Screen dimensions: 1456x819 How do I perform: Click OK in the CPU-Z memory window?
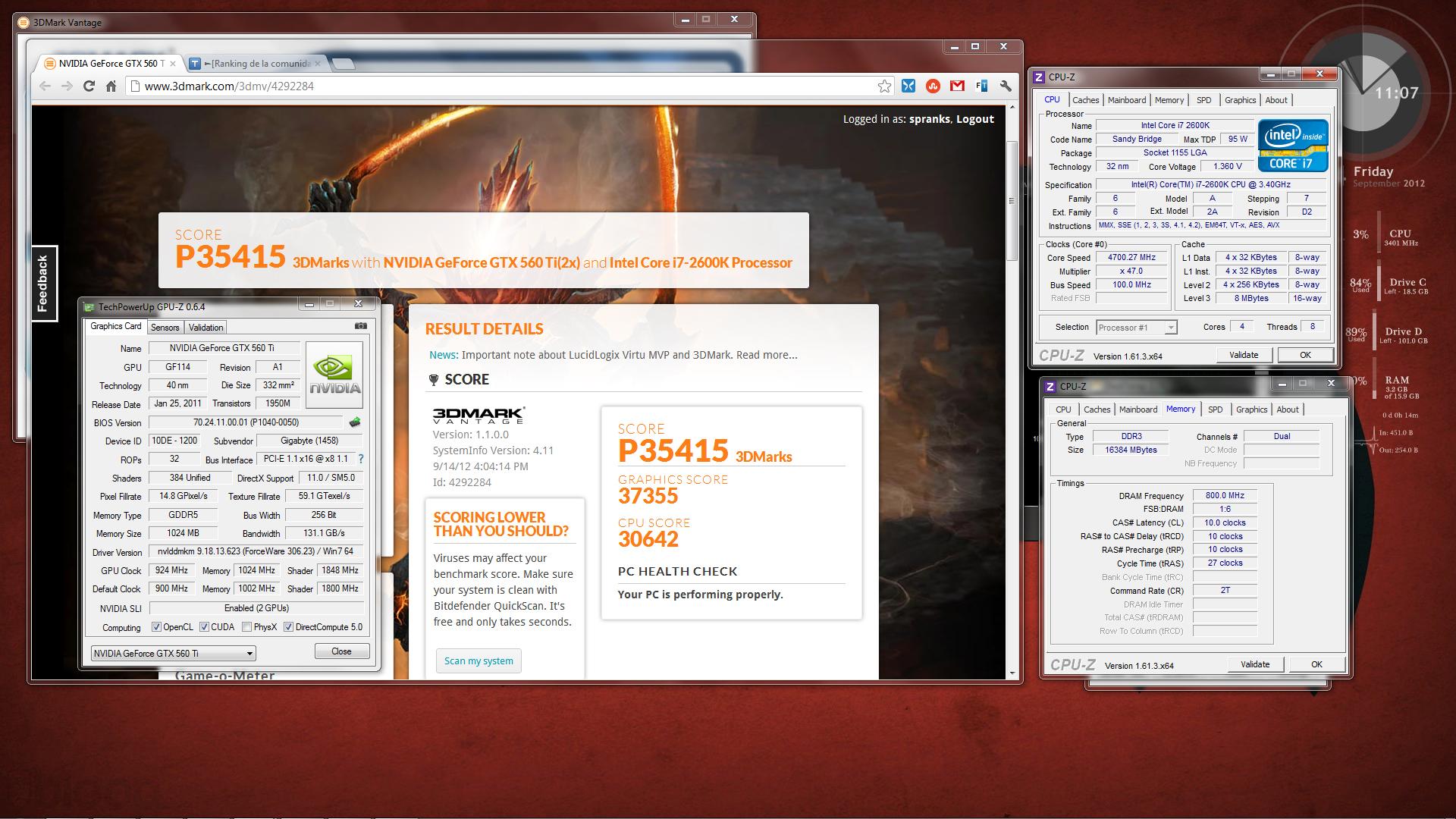click(1316, 664)
